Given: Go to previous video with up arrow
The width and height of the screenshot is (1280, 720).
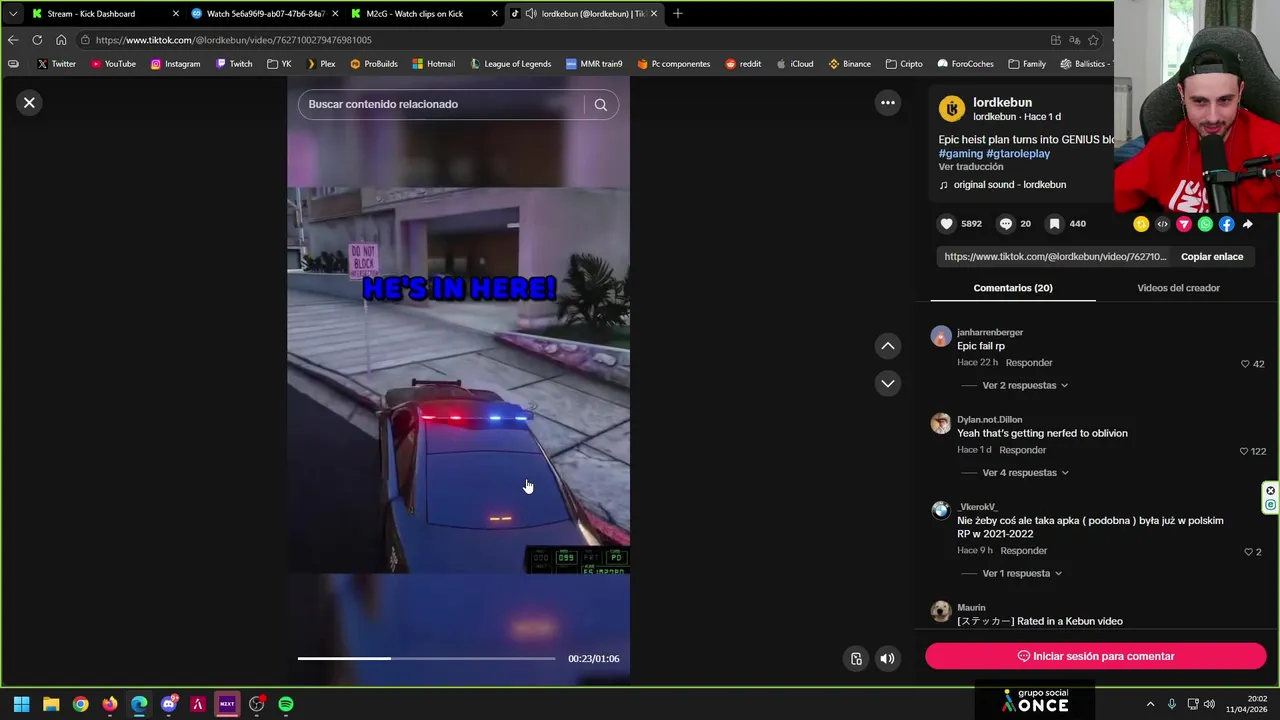Looking at the screenshot, I should (887, 345).
